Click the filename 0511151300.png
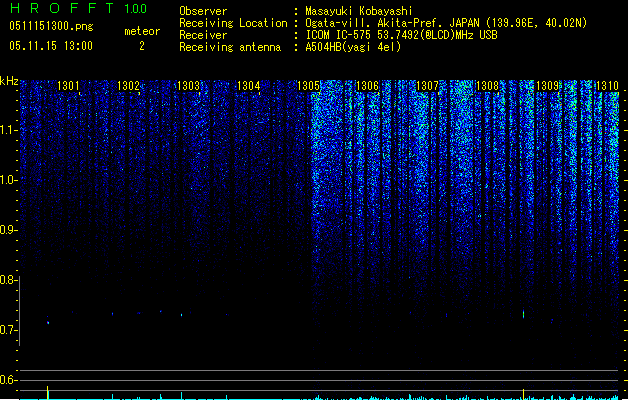 pos(51,26)
